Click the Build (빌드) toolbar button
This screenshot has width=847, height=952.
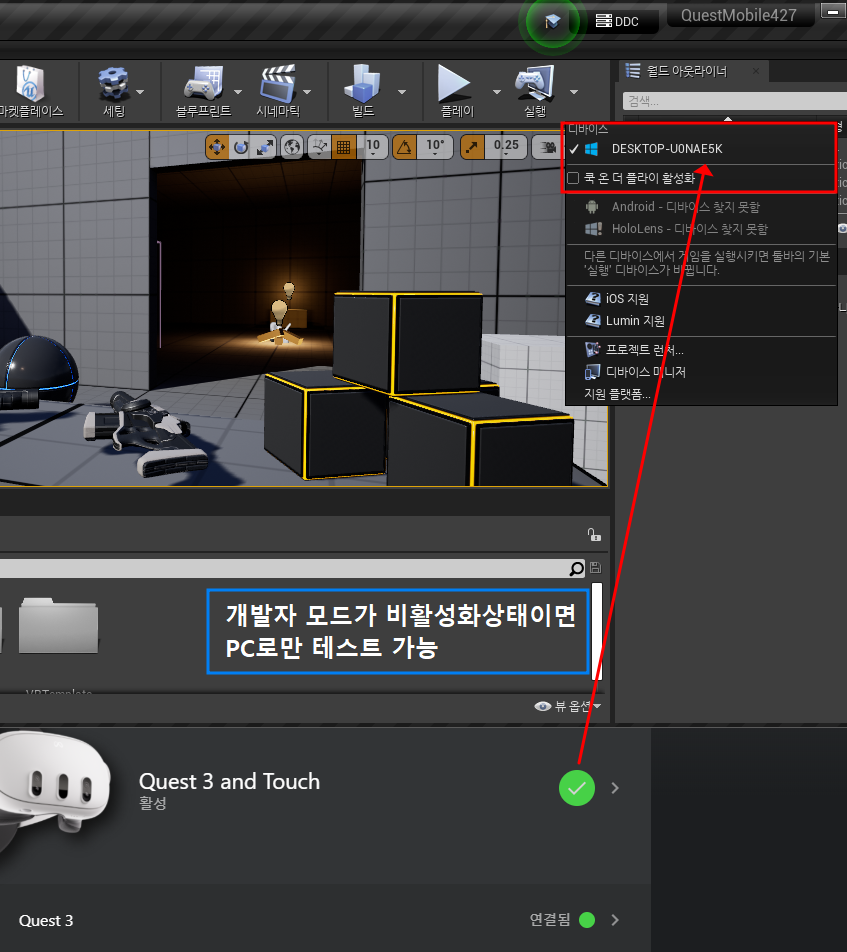[x=362, y=91]
